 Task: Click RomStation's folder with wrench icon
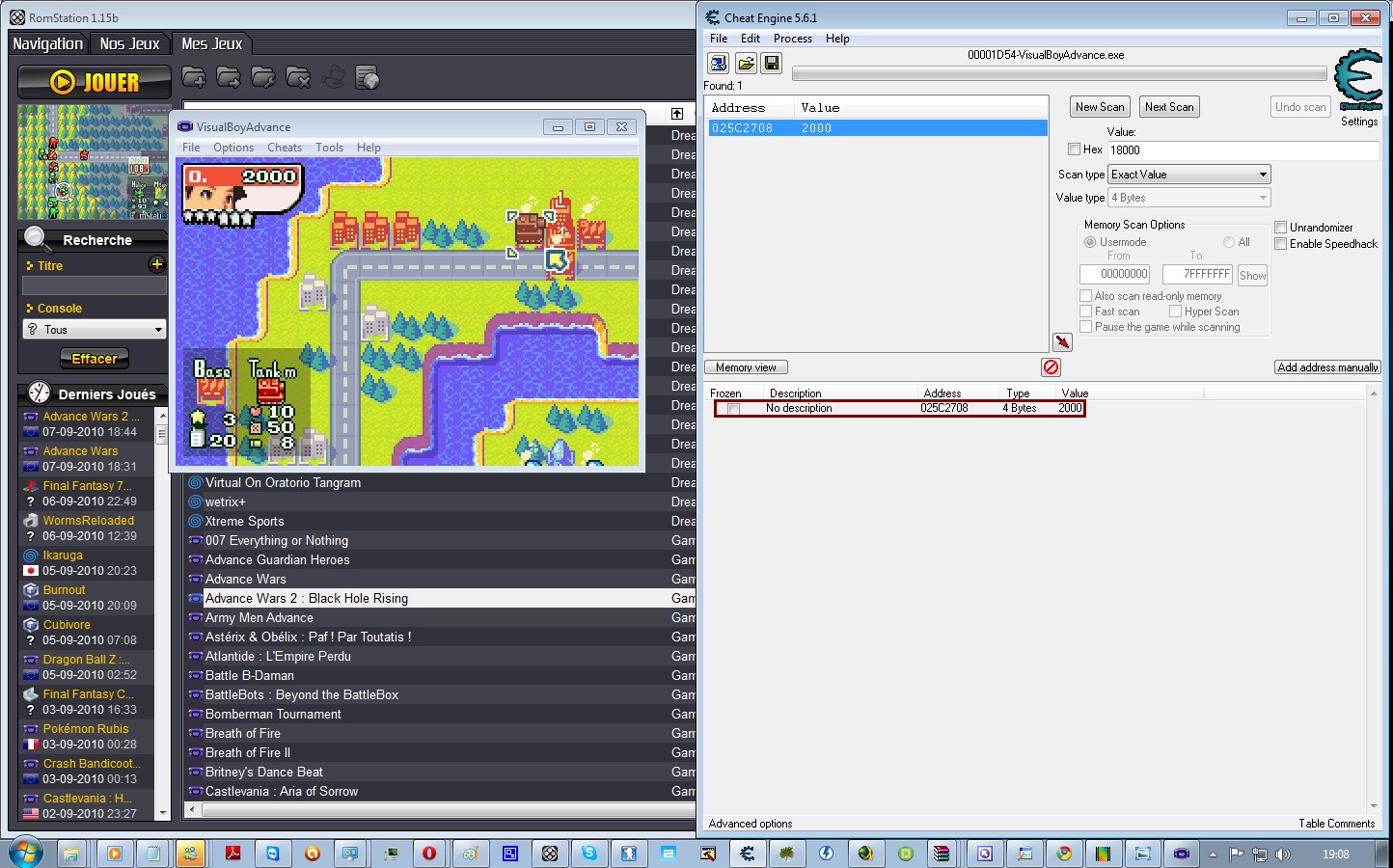[263, 78]
